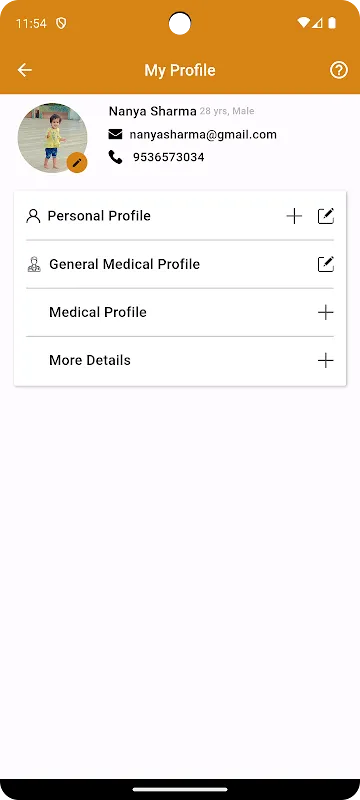This screenshot has height=800, width=360.
Task: Tap the phone handset icon
Action: tap(115, 157)
